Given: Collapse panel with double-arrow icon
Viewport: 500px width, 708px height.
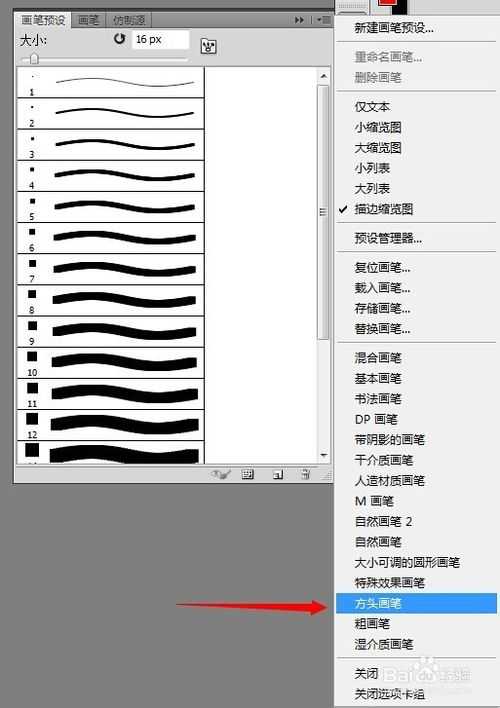Looking at the screenshot, I should coord(299,20).
